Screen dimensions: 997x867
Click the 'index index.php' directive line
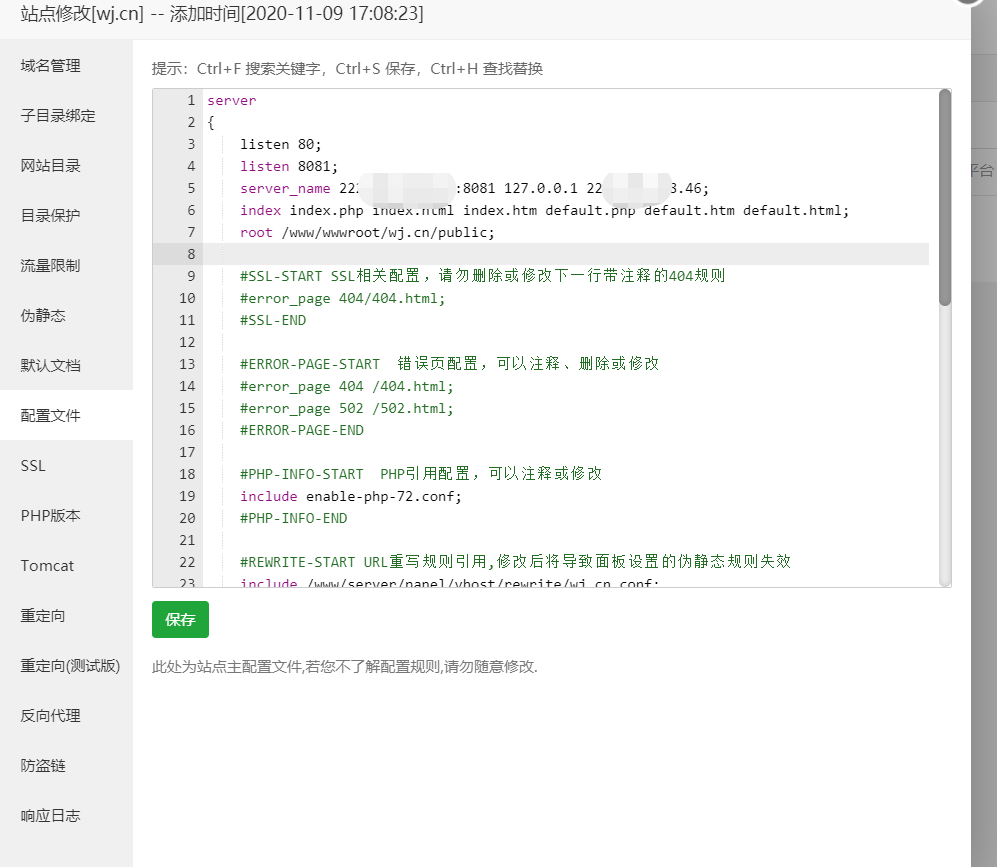544,210
